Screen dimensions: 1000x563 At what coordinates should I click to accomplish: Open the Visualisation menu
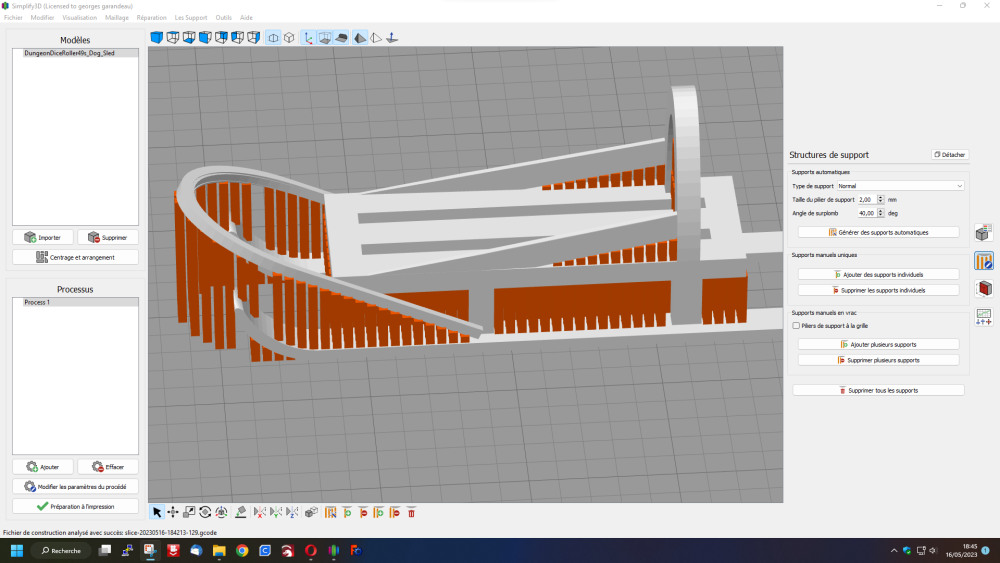pyautogui.click(x=80, y=18)
